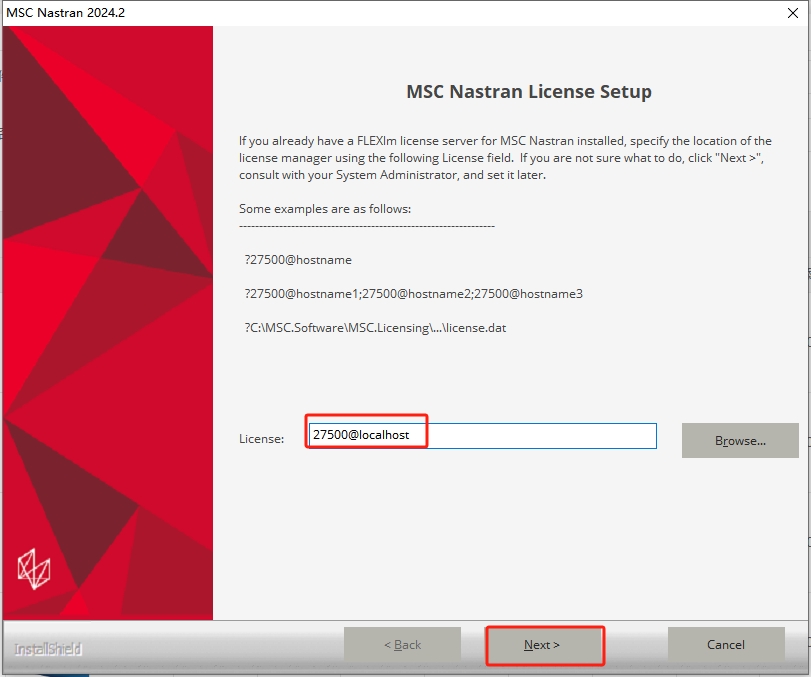The width and height of the screenshot is (811, 677).
Task: Click the InstallShield branding label
Action: click(x=45, y=649)
